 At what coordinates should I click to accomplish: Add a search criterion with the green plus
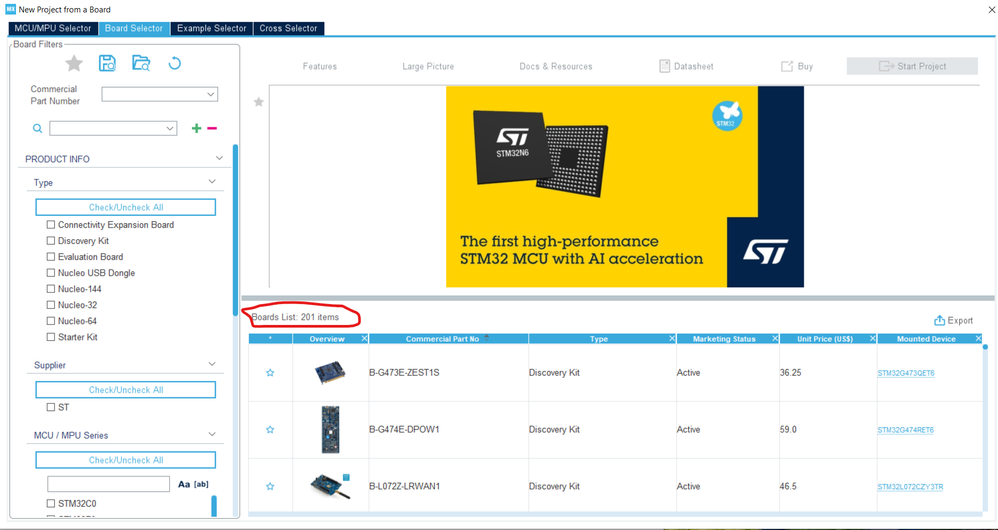(197, 129)
